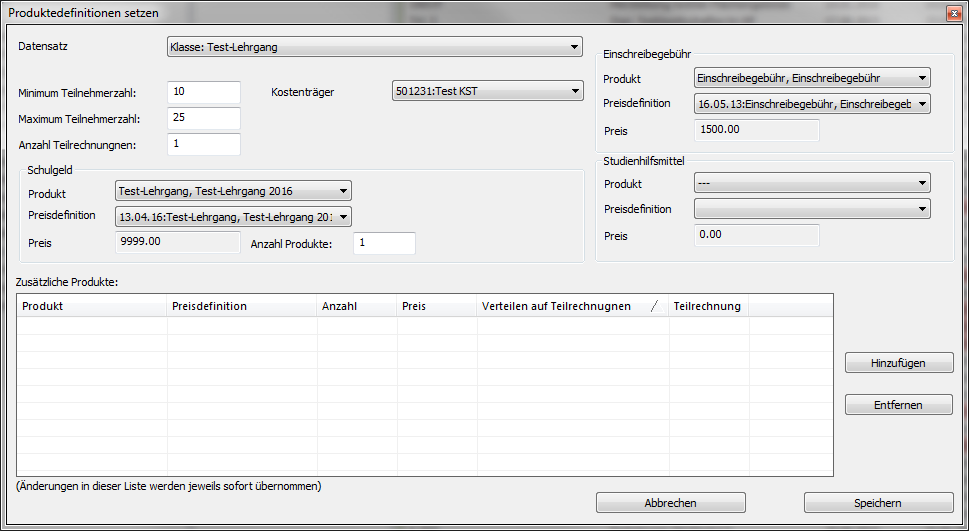969x531 pixels.
Task: Click the Teilrechnung column header
Action: tap(708, 306)
